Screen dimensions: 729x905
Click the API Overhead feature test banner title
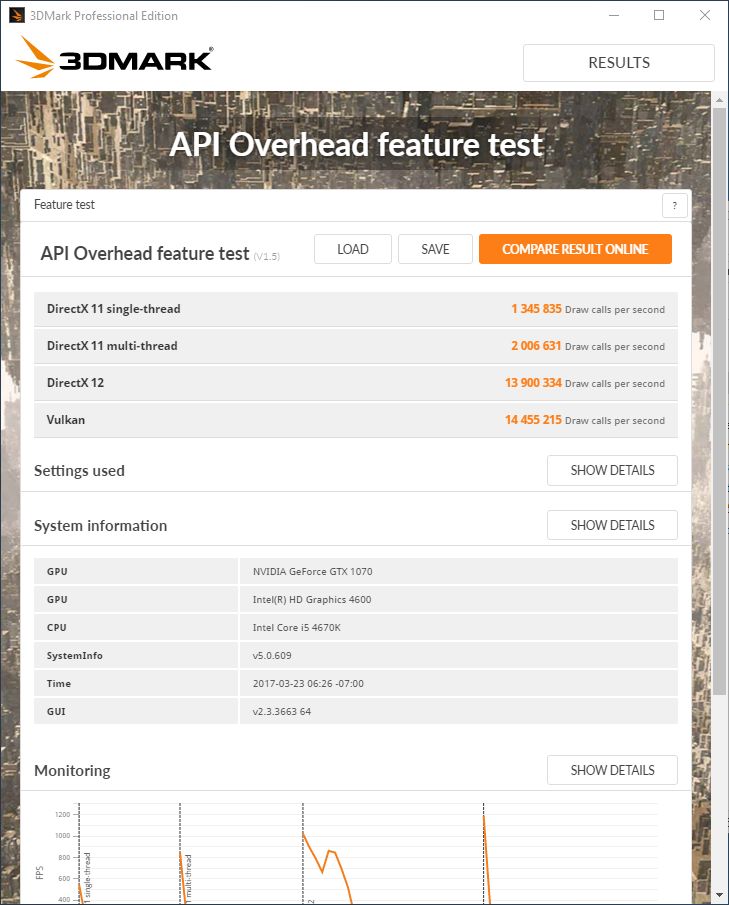[356, 144]
